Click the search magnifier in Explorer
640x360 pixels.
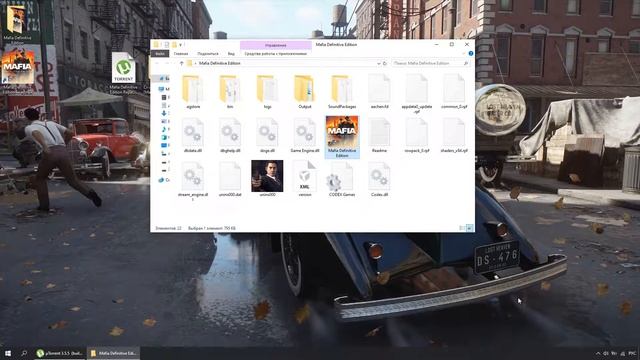pyautogui.click(x=466, y=63)
